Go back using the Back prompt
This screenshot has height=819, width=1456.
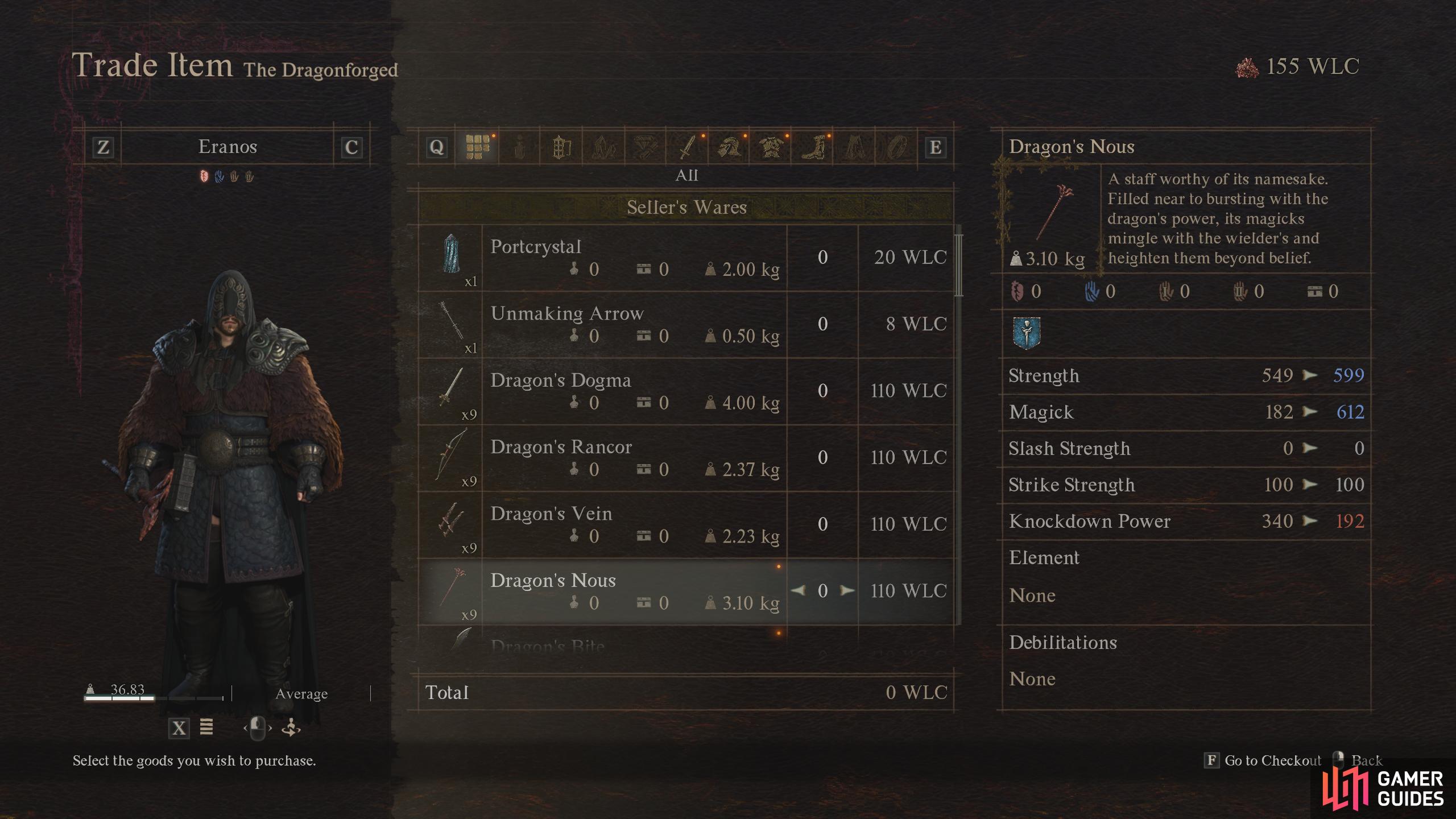coord(1358,760)
